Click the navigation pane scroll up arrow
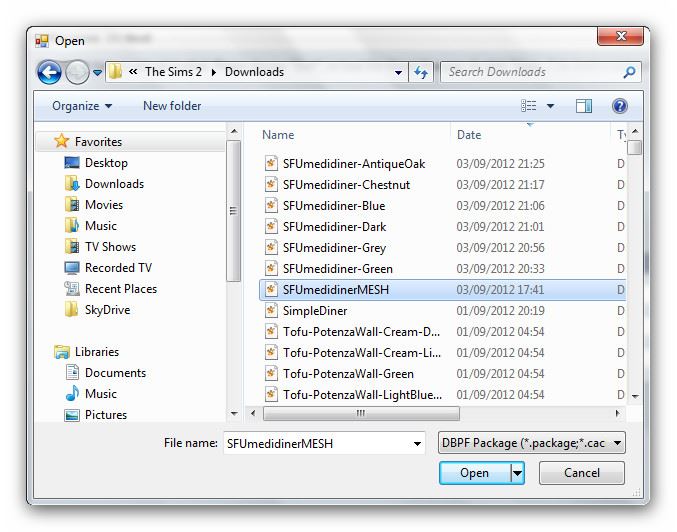677x532 pixels. click(x=234, y=131)
